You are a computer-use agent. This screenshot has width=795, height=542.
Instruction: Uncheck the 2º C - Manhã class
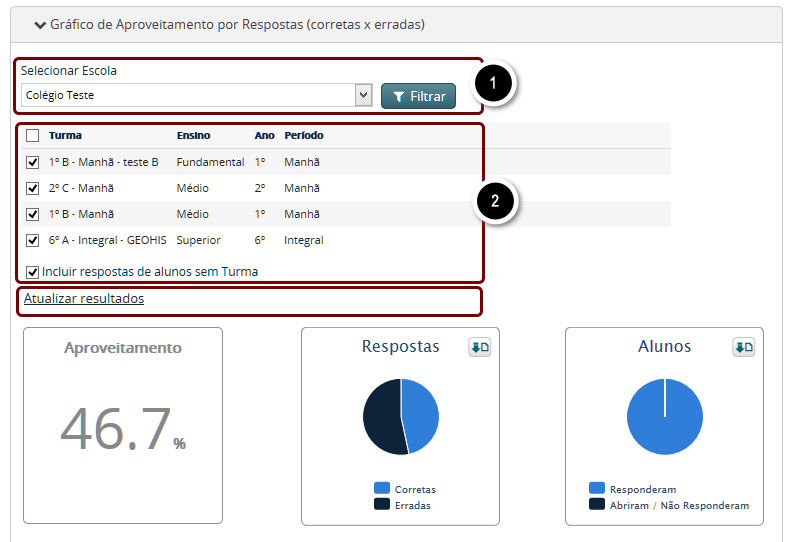coord(33,188)
